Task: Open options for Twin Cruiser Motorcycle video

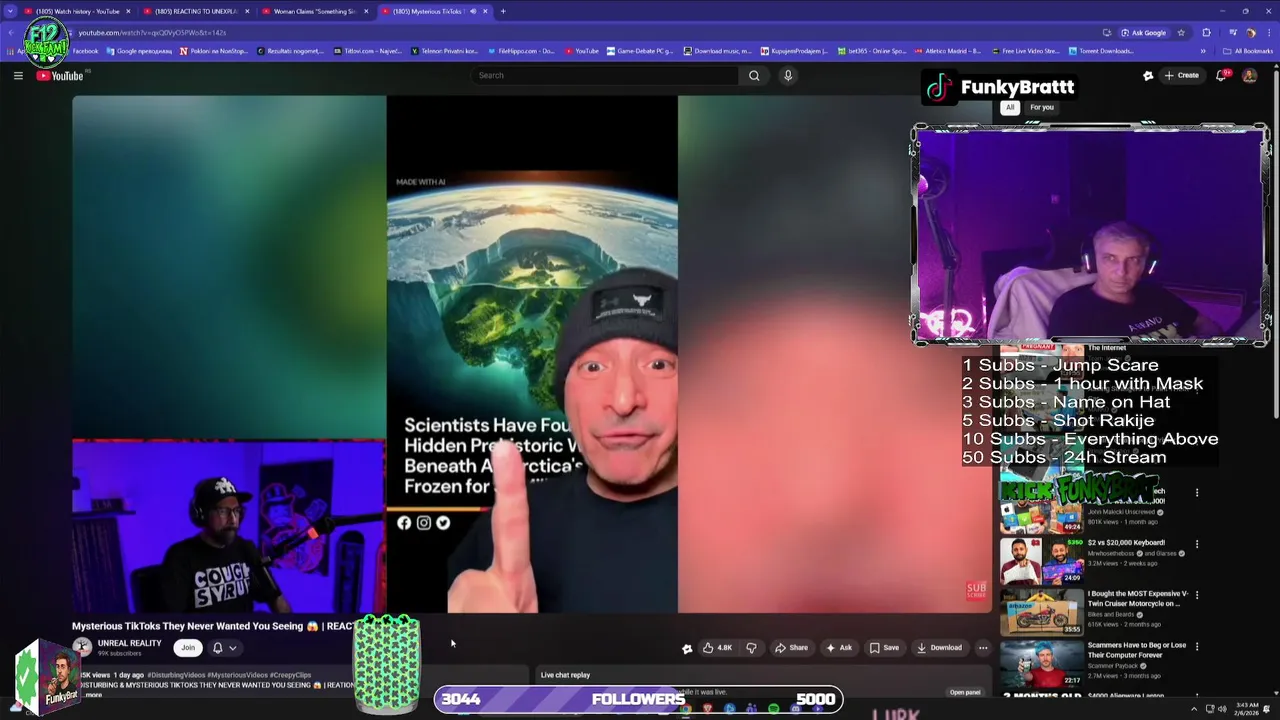Action: click(1197, 596)
